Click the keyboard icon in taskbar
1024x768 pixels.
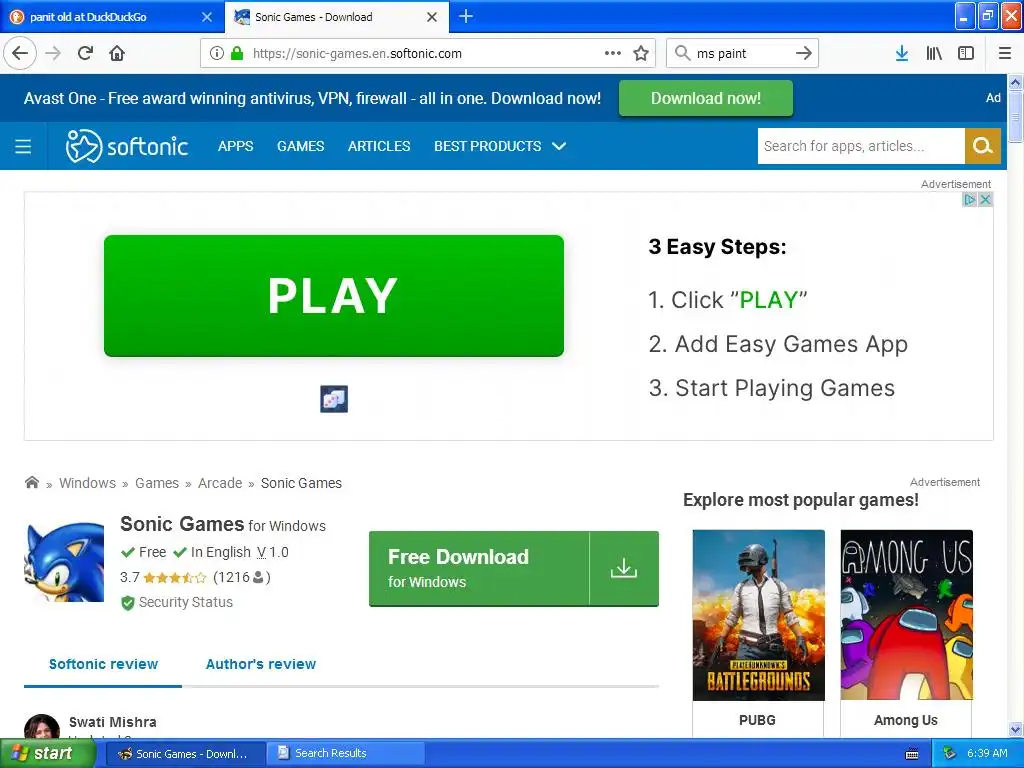912,754
